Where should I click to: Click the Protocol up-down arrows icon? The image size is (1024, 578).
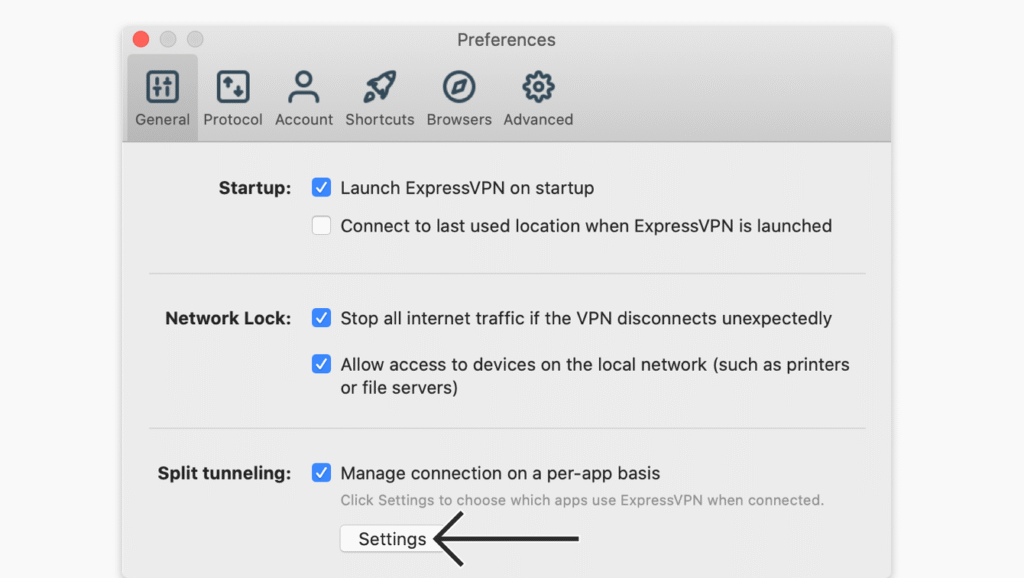[x=233, y=87]
